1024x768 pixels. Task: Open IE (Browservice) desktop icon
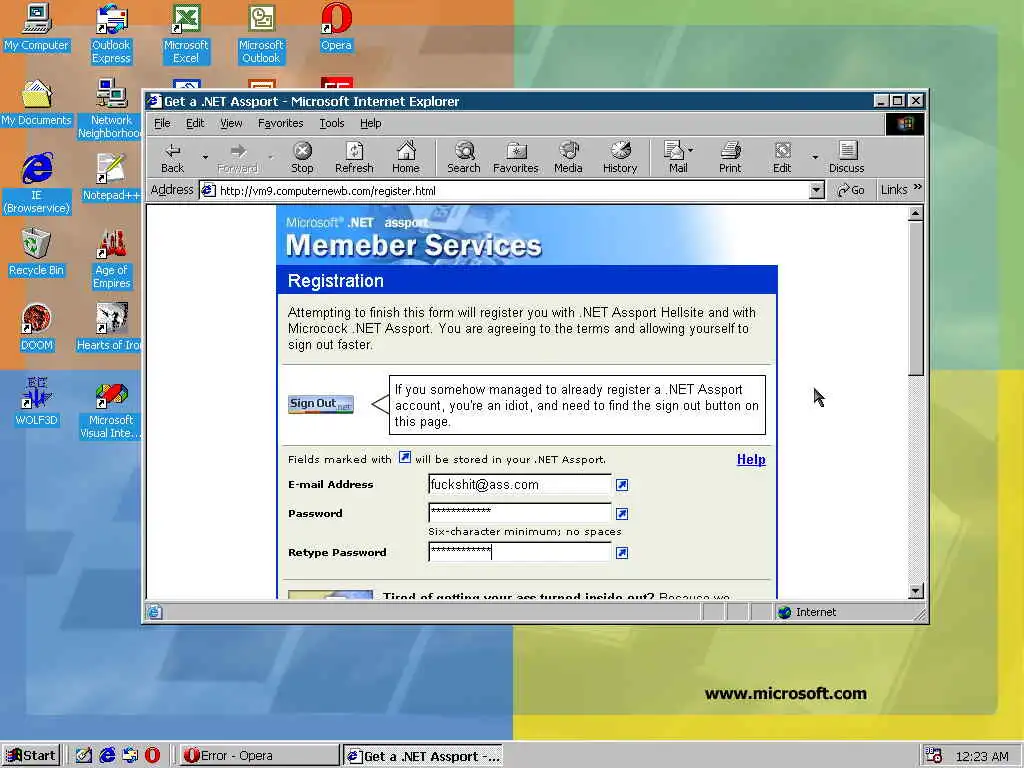[37, 184]
